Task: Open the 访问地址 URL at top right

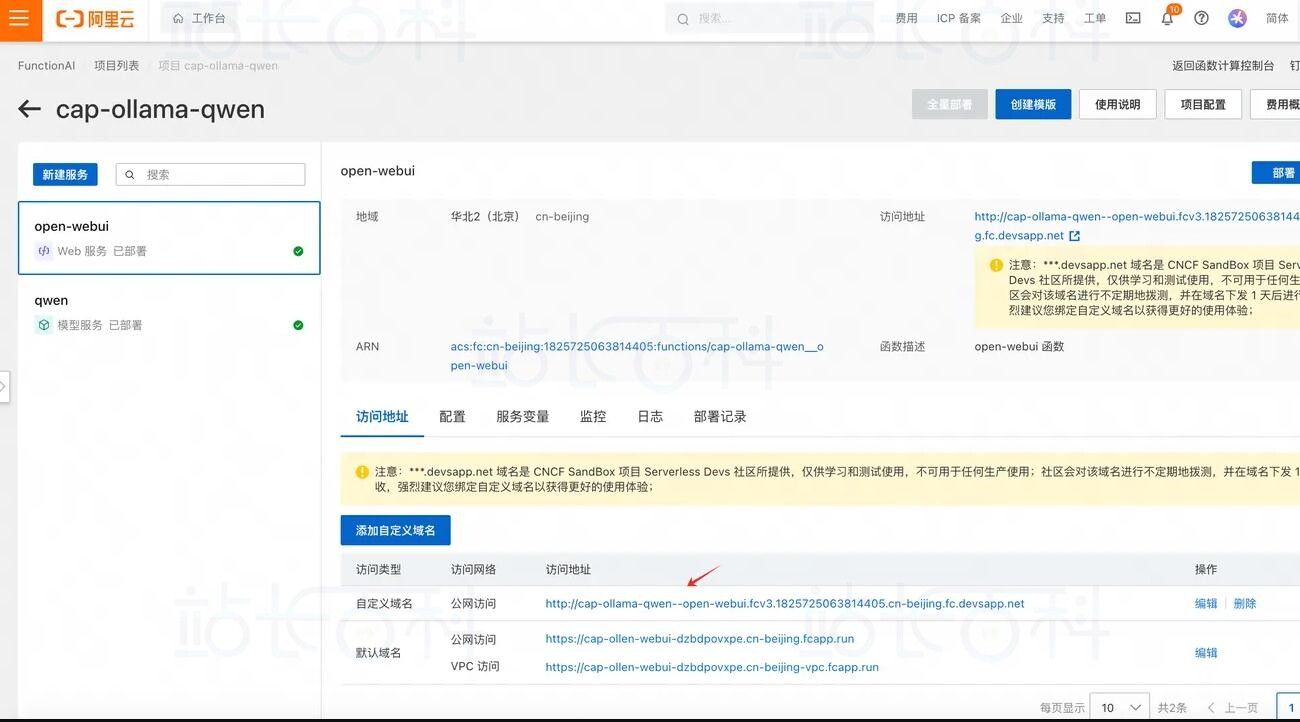Action: click(x=1137, y=226)
